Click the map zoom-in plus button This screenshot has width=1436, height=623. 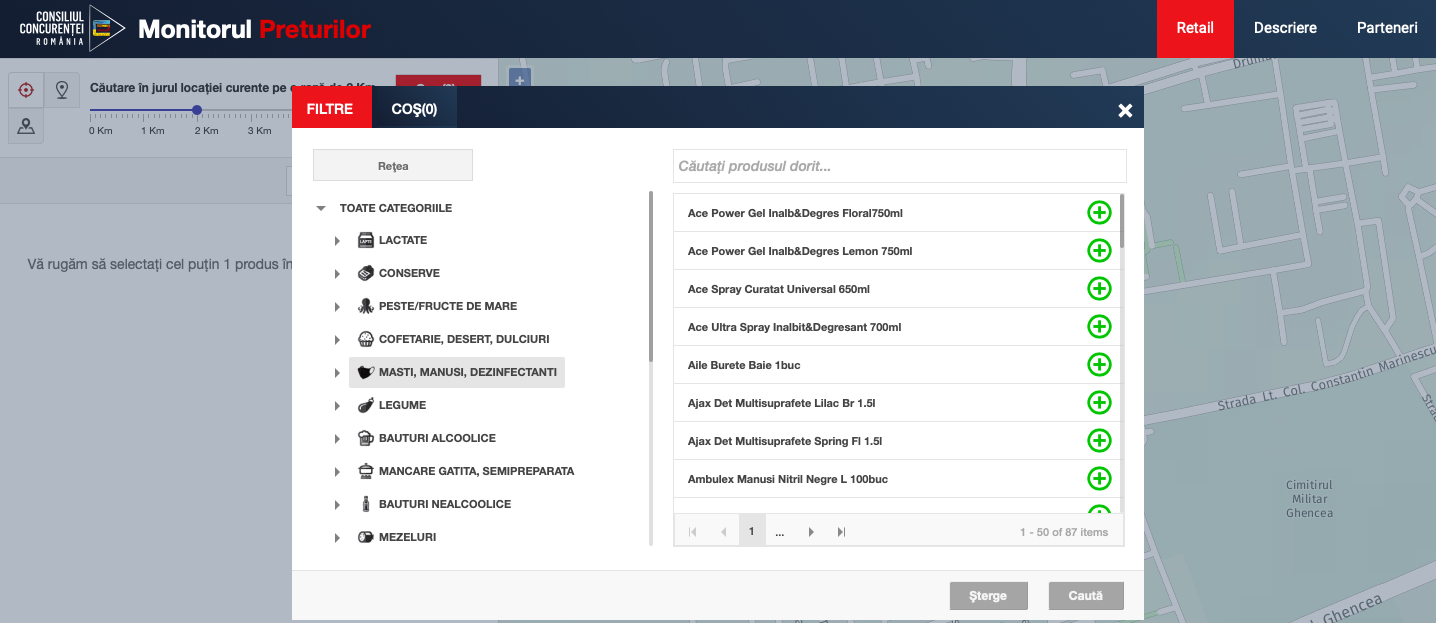point(519,79)
